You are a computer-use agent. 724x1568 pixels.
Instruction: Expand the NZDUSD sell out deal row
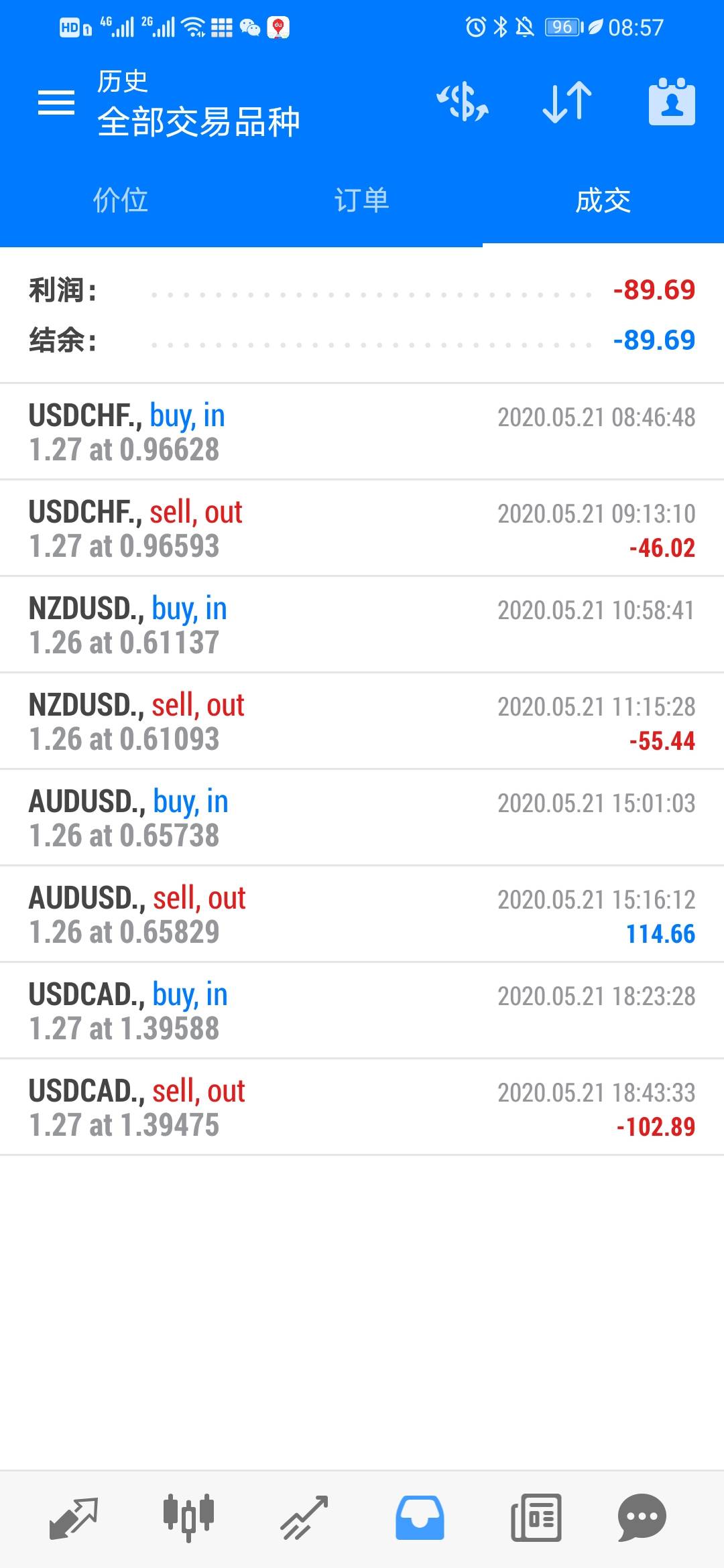(362, 722)
